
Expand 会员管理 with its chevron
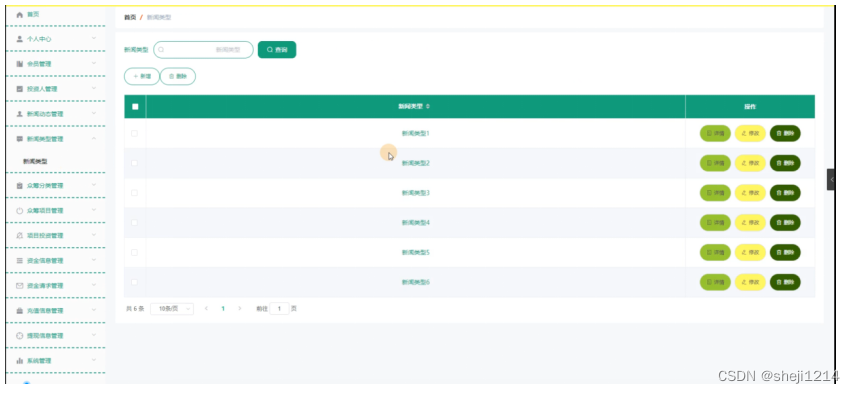pos(94,64)
